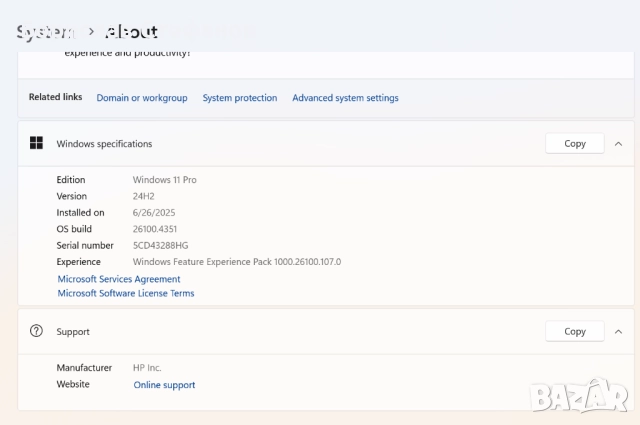The image size is (640, 425).
Task: Open Microsoft Software License Terms link
Action: (x=126, y=293)
